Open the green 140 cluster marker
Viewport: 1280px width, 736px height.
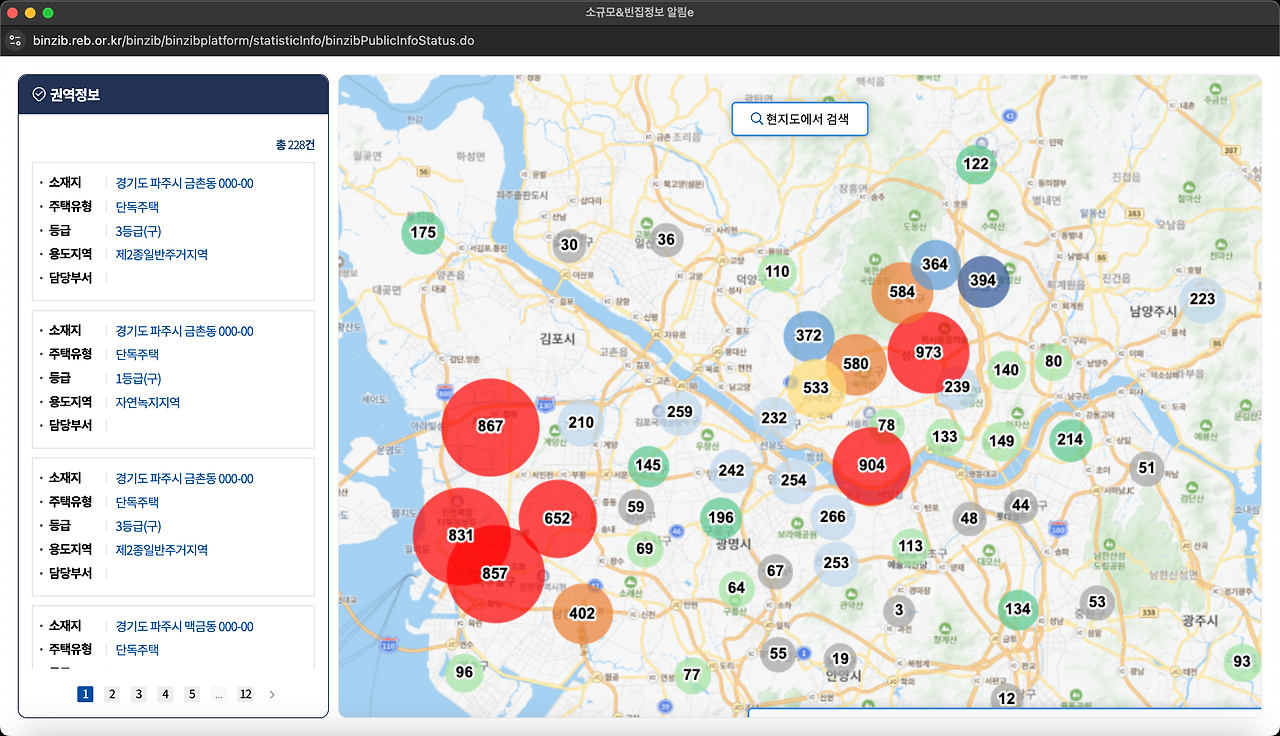(x=1006, y=370)
